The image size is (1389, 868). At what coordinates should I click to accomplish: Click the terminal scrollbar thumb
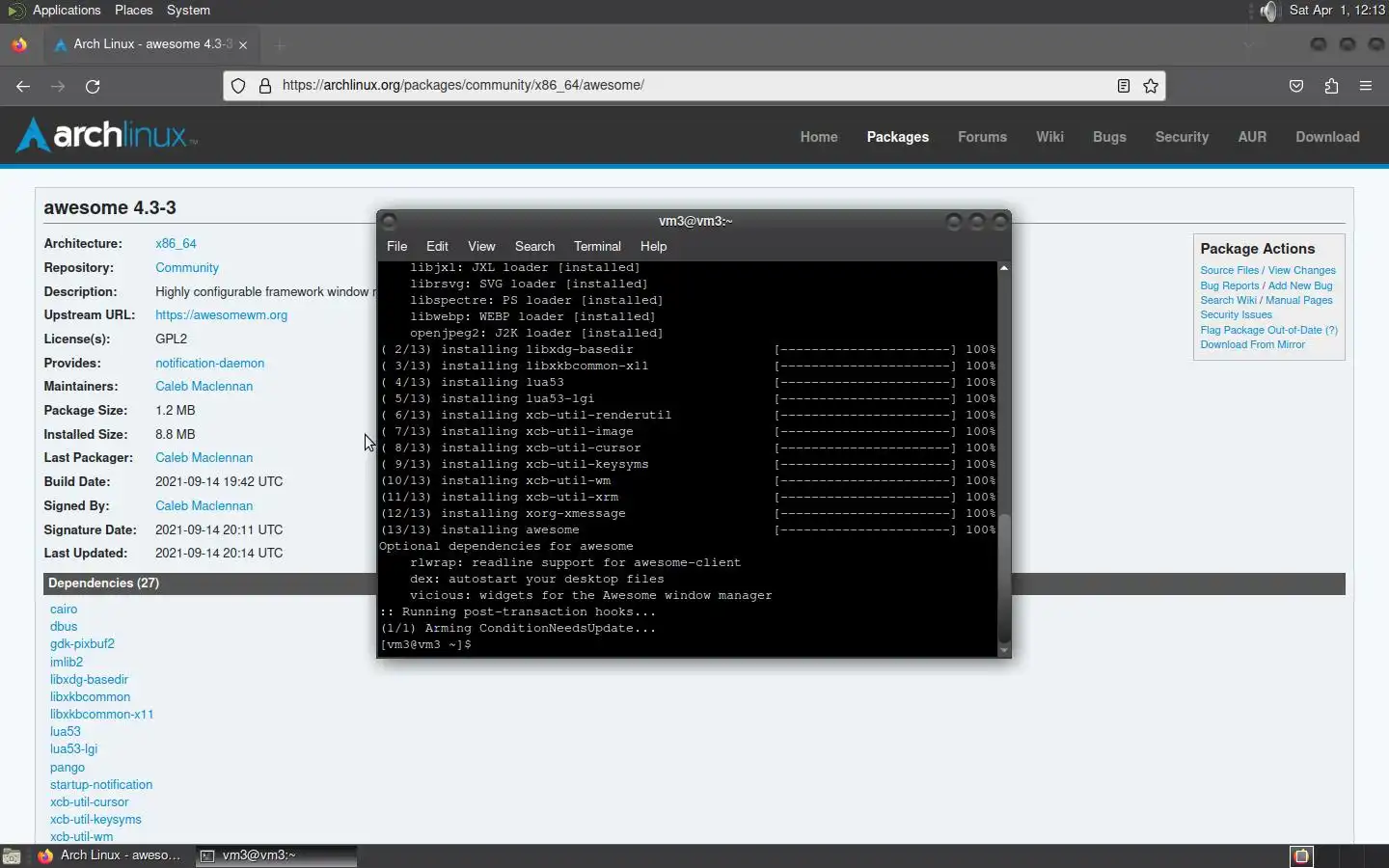point(1004,579)
